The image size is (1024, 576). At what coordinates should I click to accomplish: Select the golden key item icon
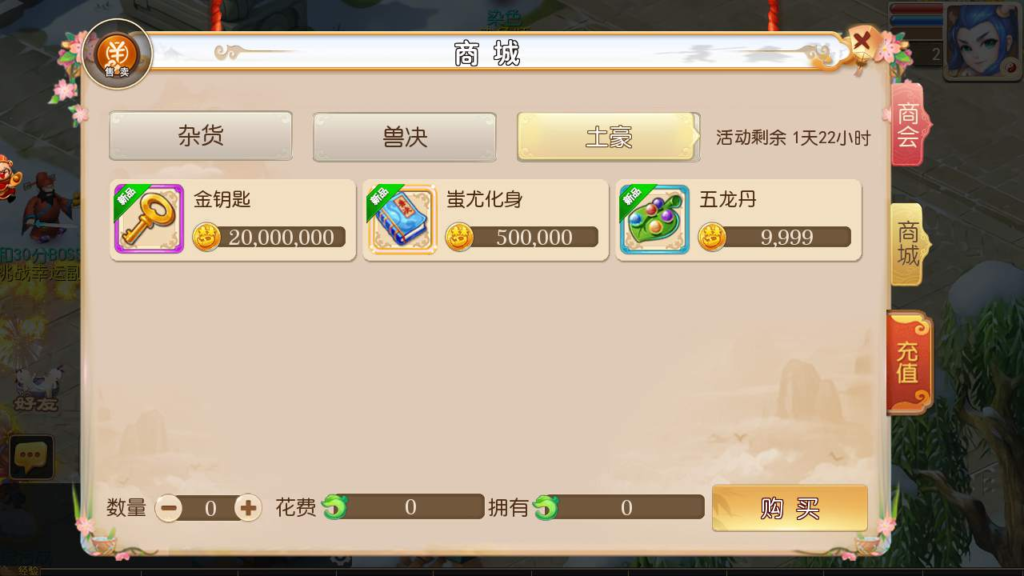click(149, 219)
